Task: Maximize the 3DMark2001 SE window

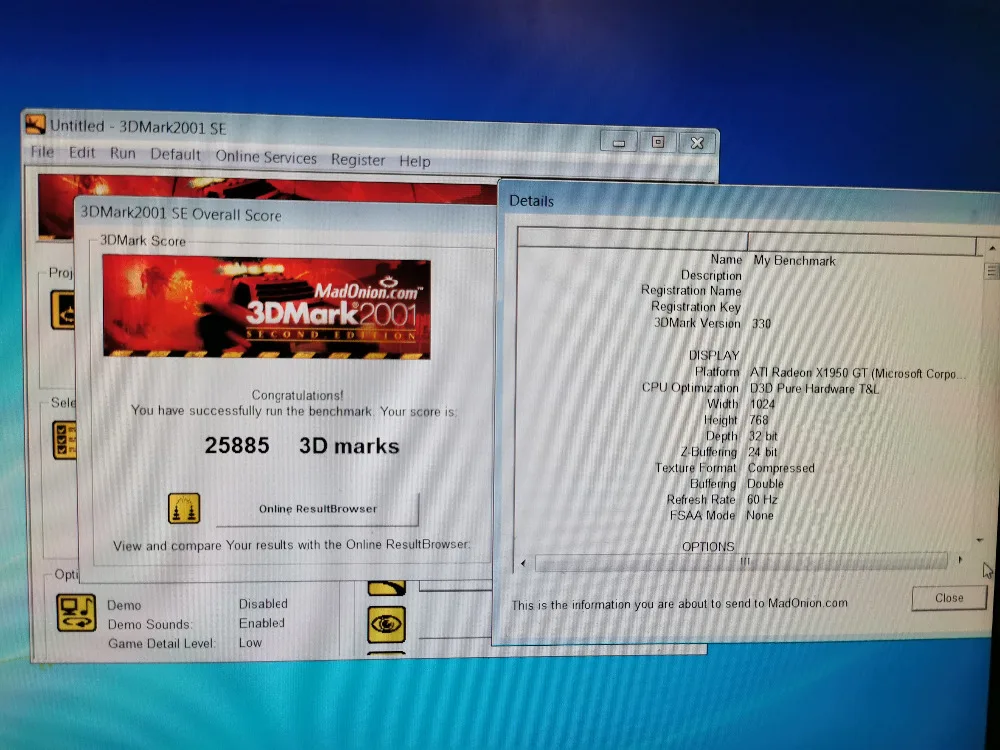Action: coord(658,142)
